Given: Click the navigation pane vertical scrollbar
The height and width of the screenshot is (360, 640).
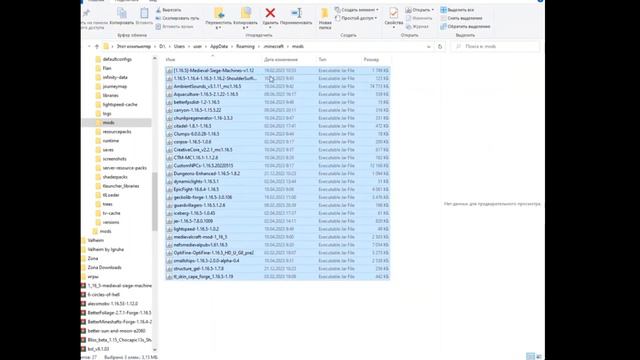Looking at the screenshot, I should click(155, 202).
